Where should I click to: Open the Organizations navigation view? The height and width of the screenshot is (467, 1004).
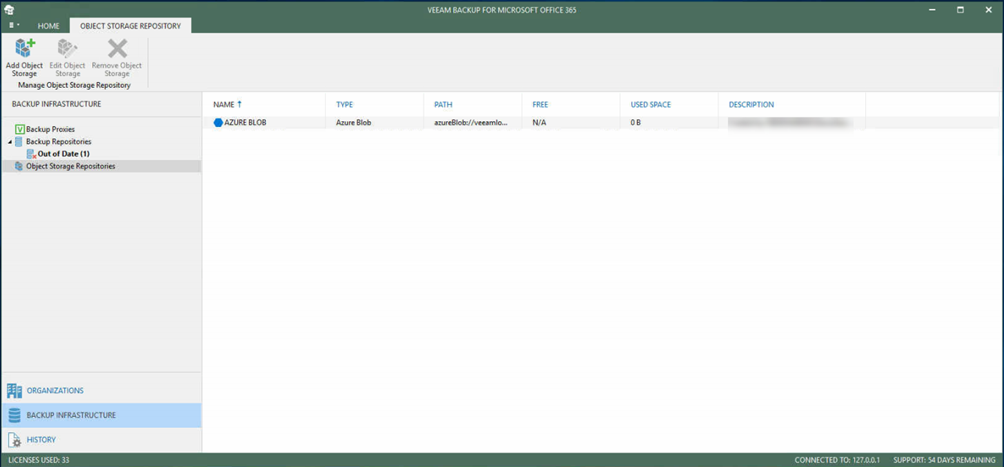pos(101,390)
